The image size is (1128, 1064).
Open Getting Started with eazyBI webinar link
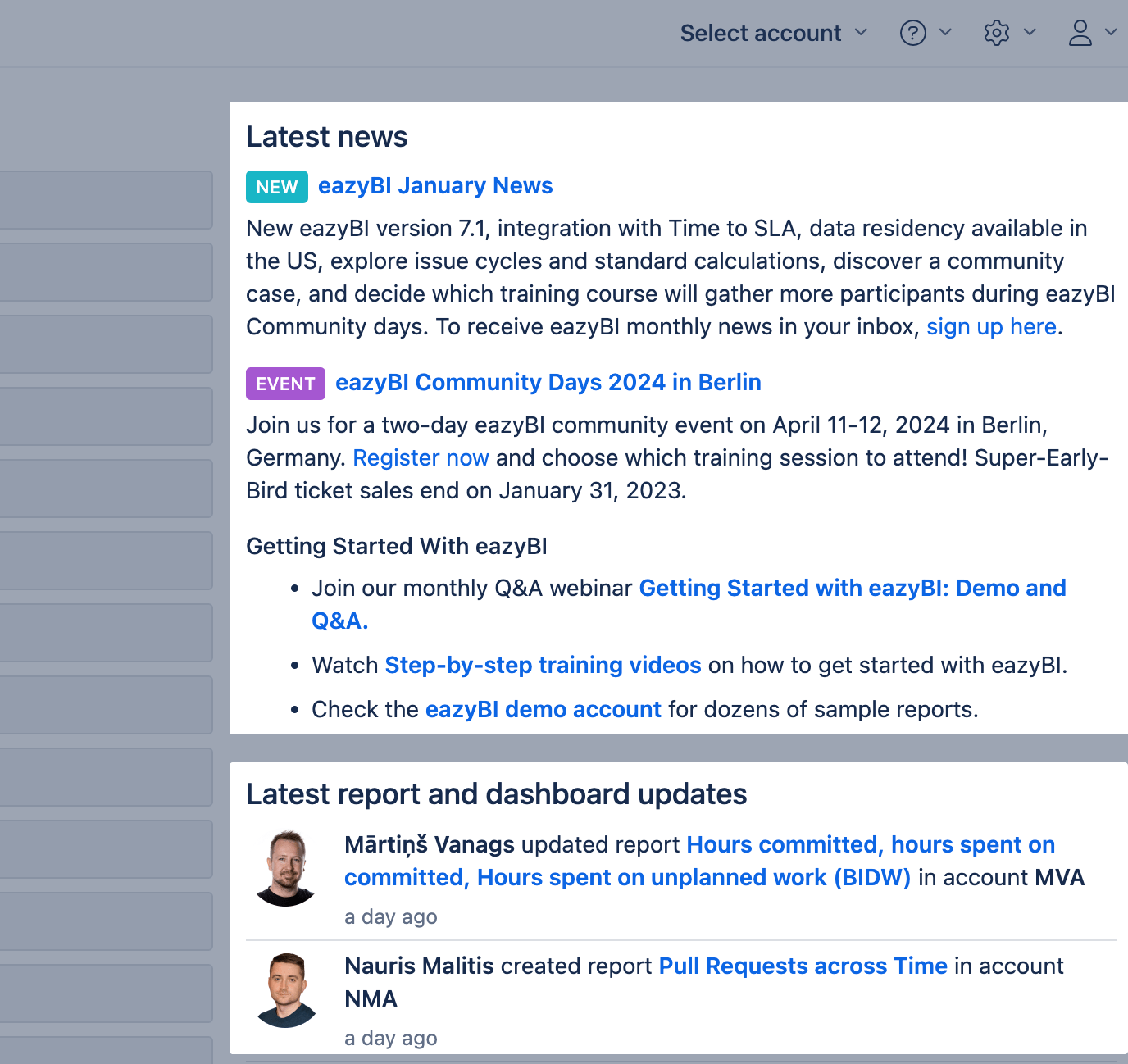[x=852, y=589]
